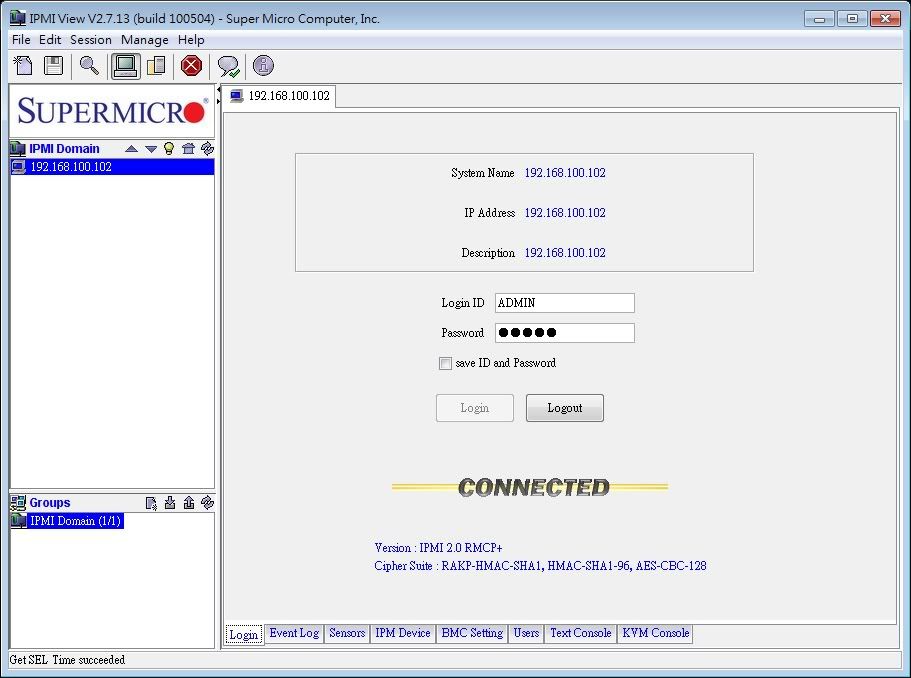Click the IPMI Domain header icon
The width and height of the screenshot is (911, 678).
tap(18, 149)
